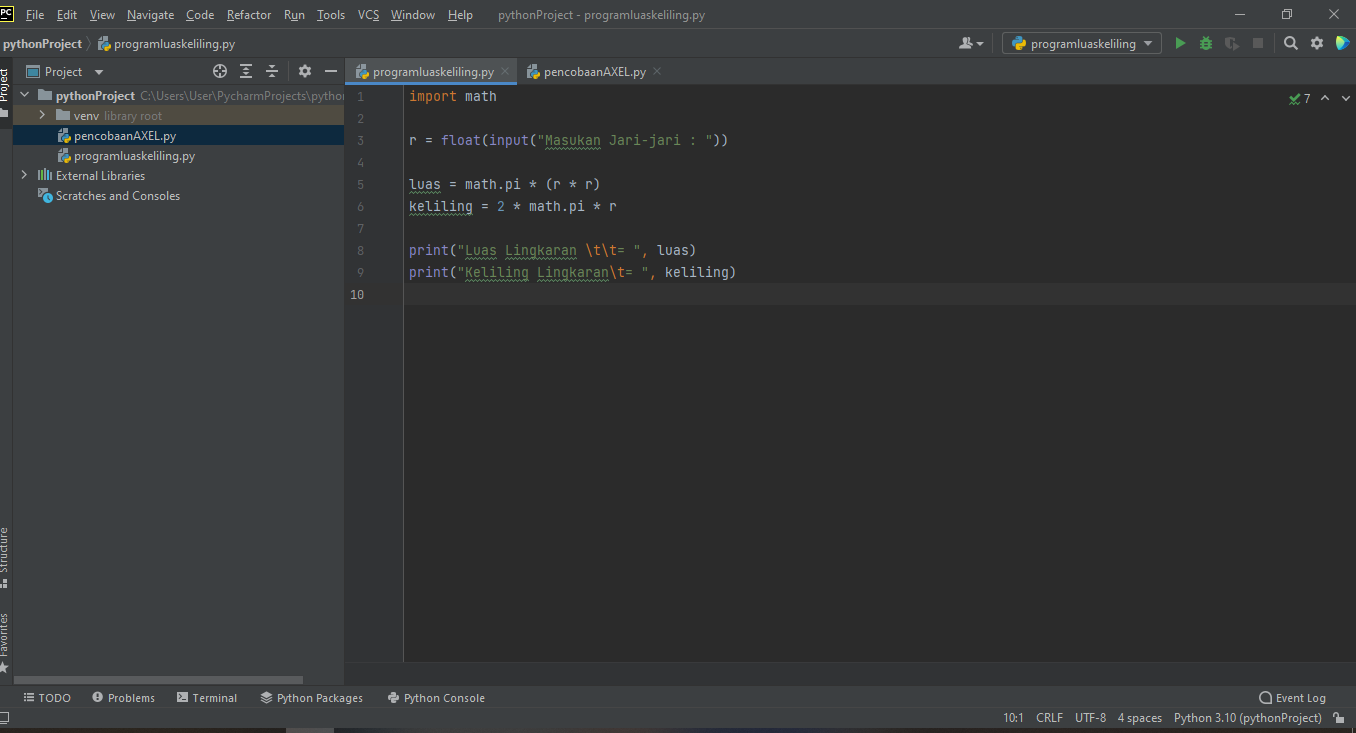
Task: Open the Problems tool window
Action: [x=123, y=697]
